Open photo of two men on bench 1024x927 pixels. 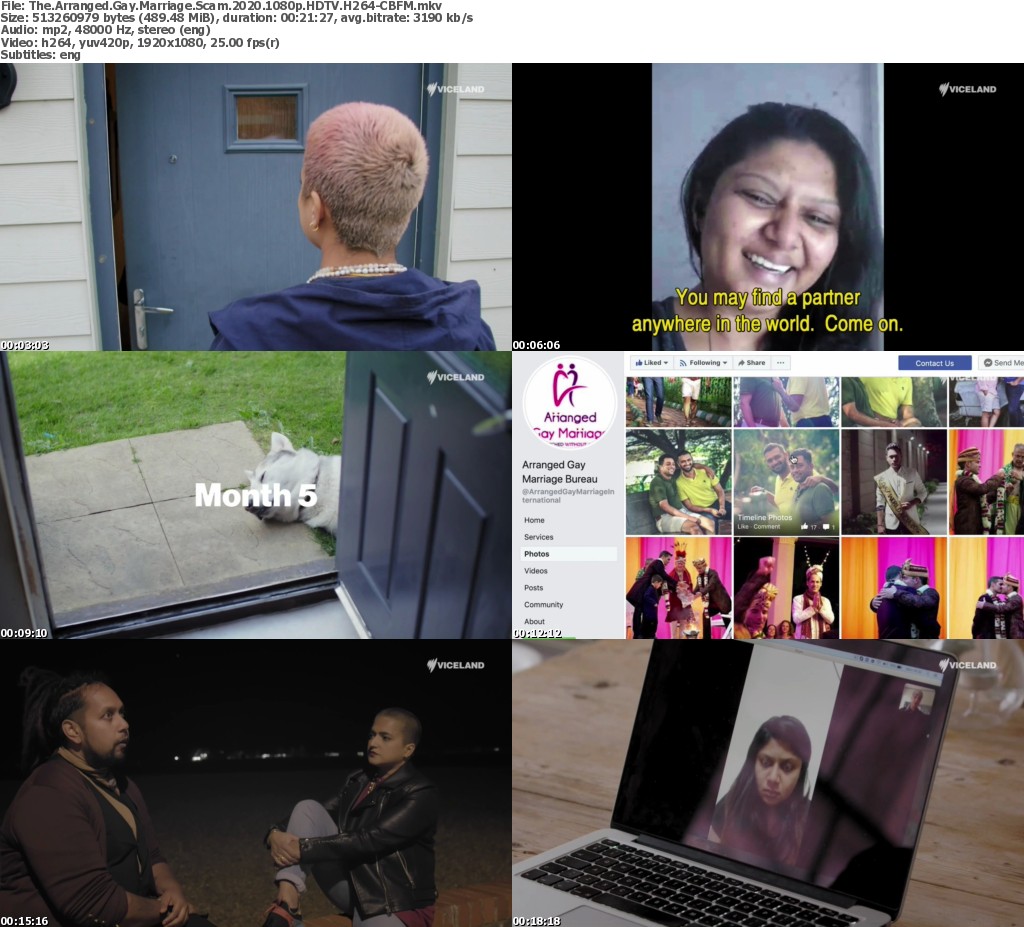[677, 482]
